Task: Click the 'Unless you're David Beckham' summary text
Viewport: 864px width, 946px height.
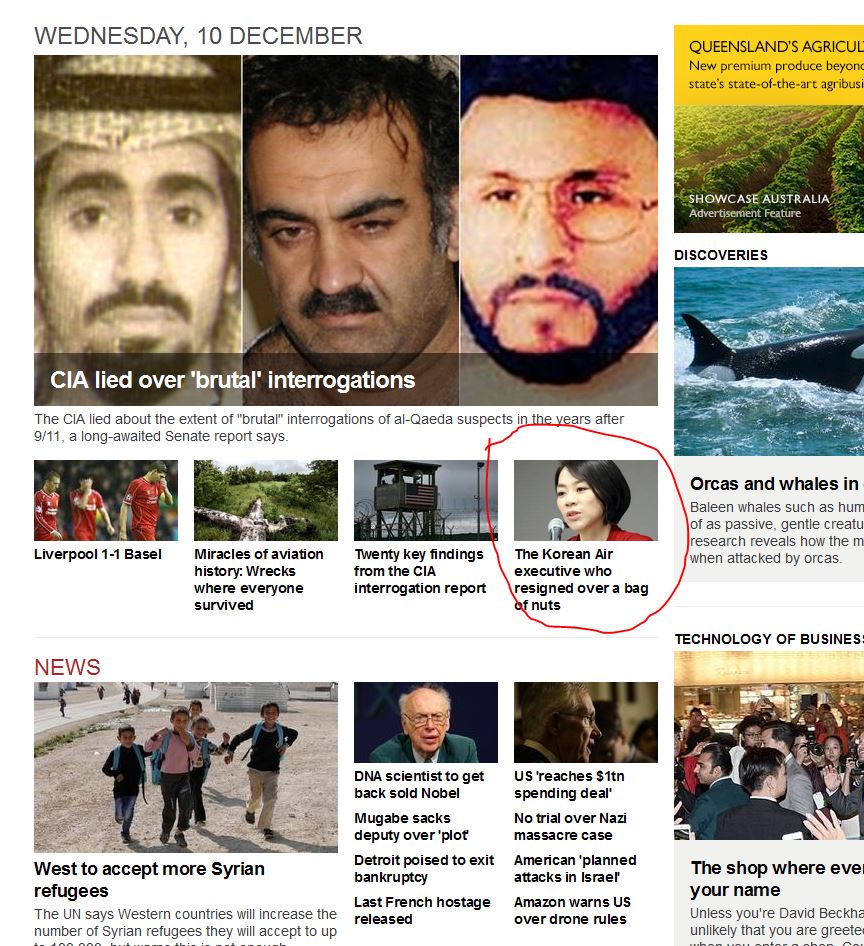Action: click(x=777, y=925)
